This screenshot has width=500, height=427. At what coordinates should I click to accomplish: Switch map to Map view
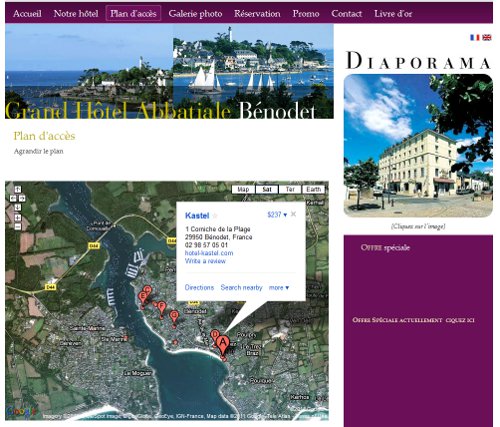243,189
